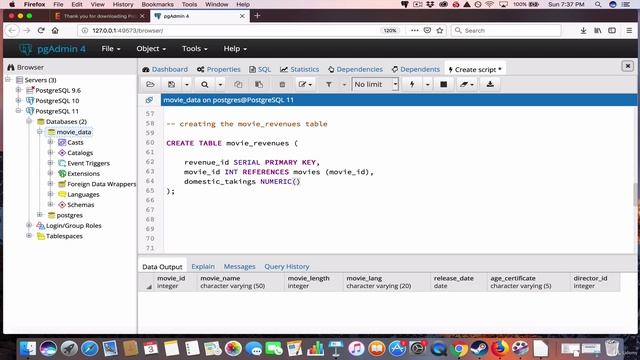Screen dimensions: 640x360
Task: Switch to the Properties tab
Action: (218, 69)
